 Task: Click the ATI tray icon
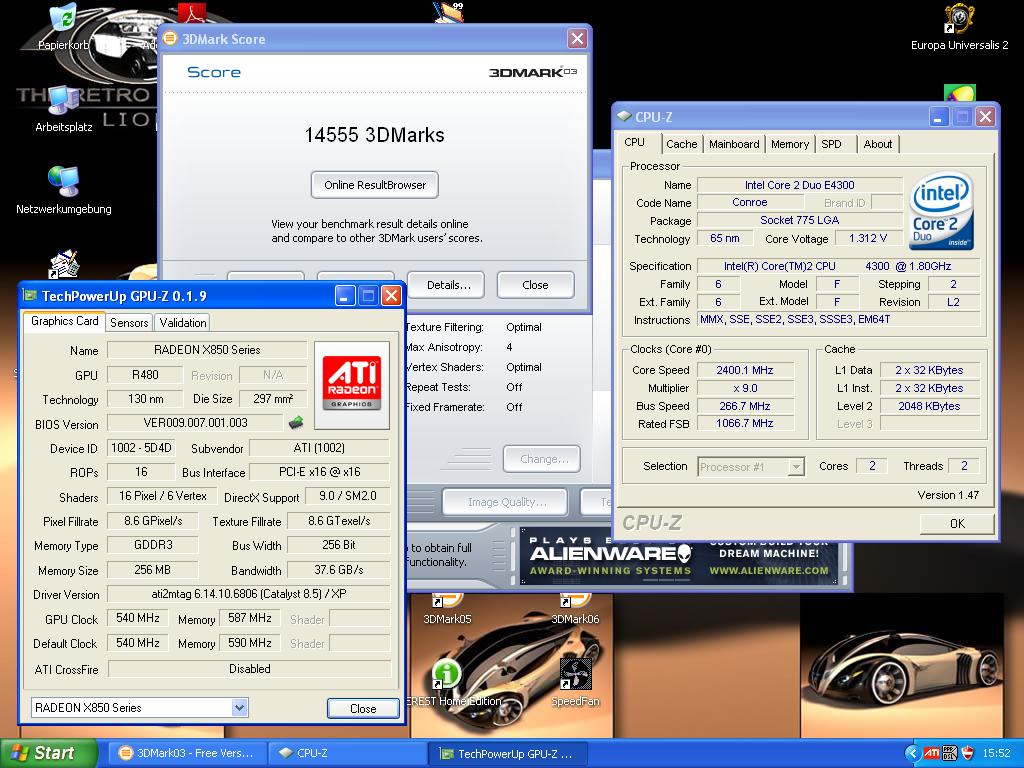point(931,753)
